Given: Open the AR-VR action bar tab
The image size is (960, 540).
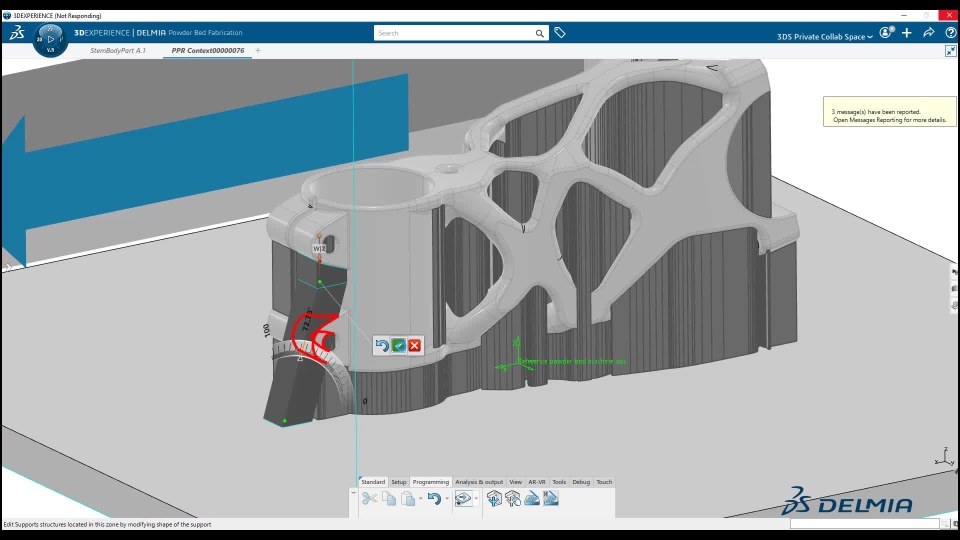Looking at the screenshot, I should [x=537, y=482].
